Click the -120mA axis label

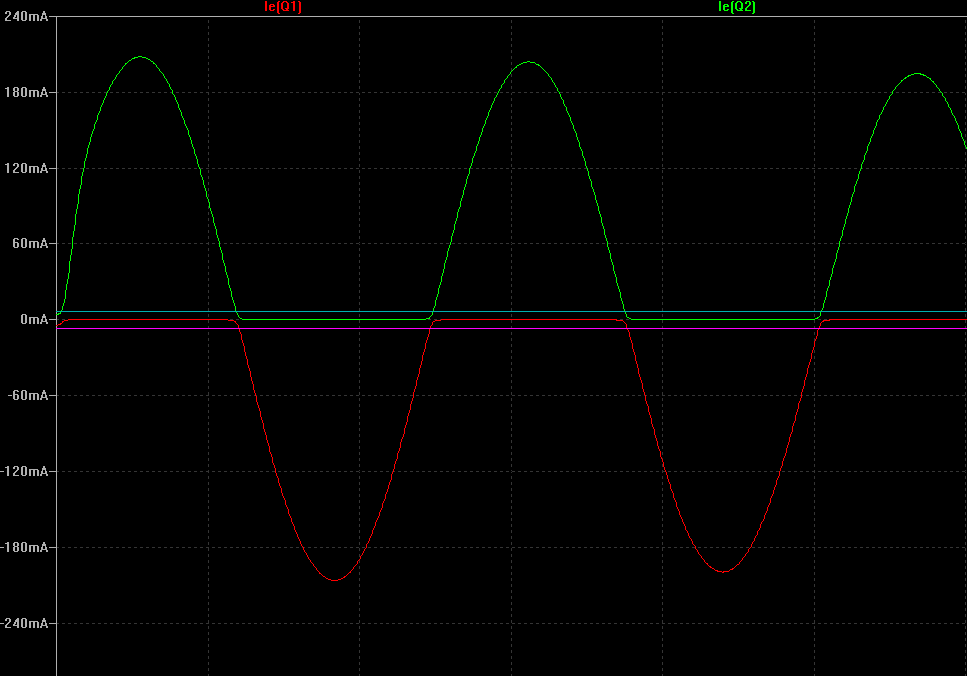click(25, 471)
